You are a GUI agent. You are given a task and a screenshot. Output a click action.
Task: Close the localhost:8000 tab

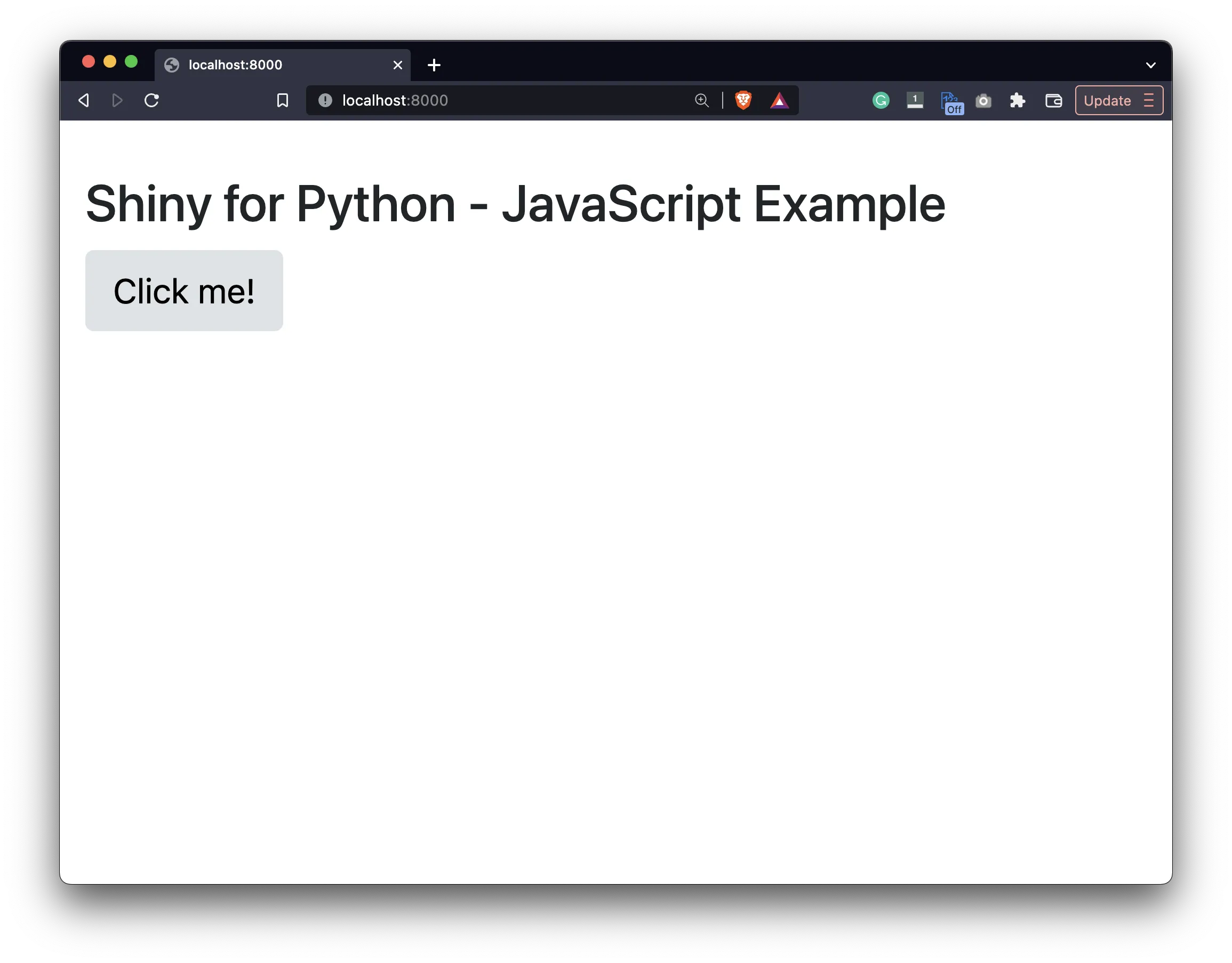397,65
